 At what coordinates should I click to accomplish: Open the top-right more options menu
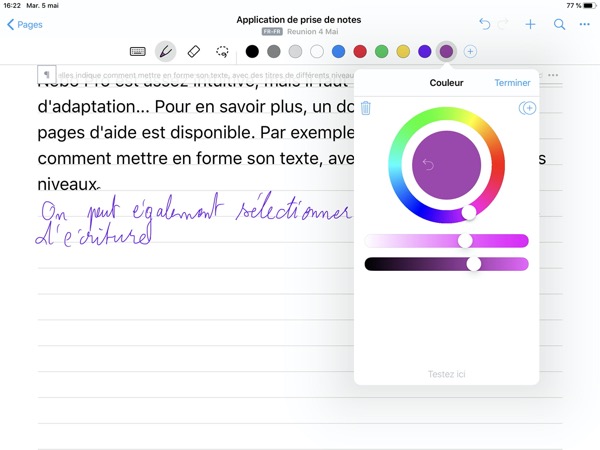click(585, 24)
